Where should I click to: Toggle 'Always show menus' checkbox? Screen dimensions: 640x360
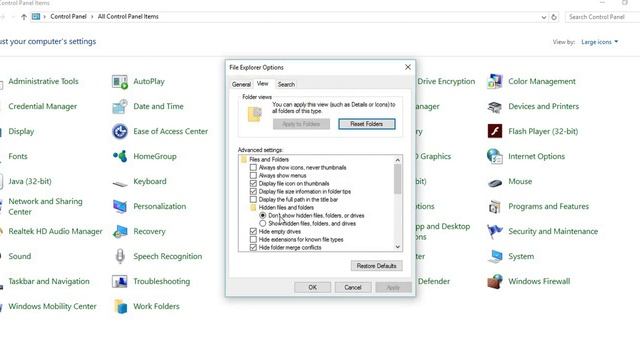point(253,176)
